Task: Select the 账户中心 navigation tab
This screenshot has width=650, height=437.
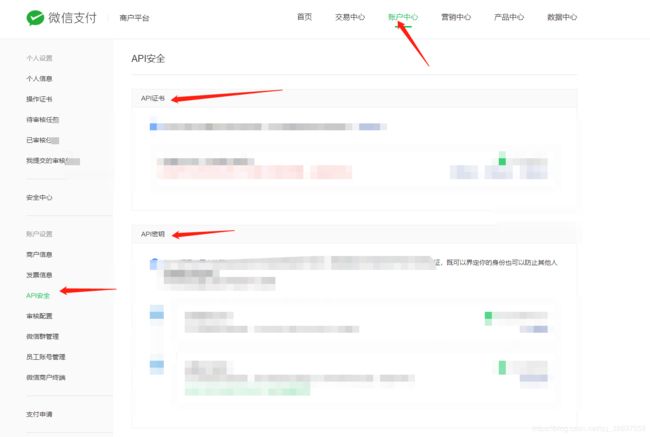Action: [x=403, y=17]
